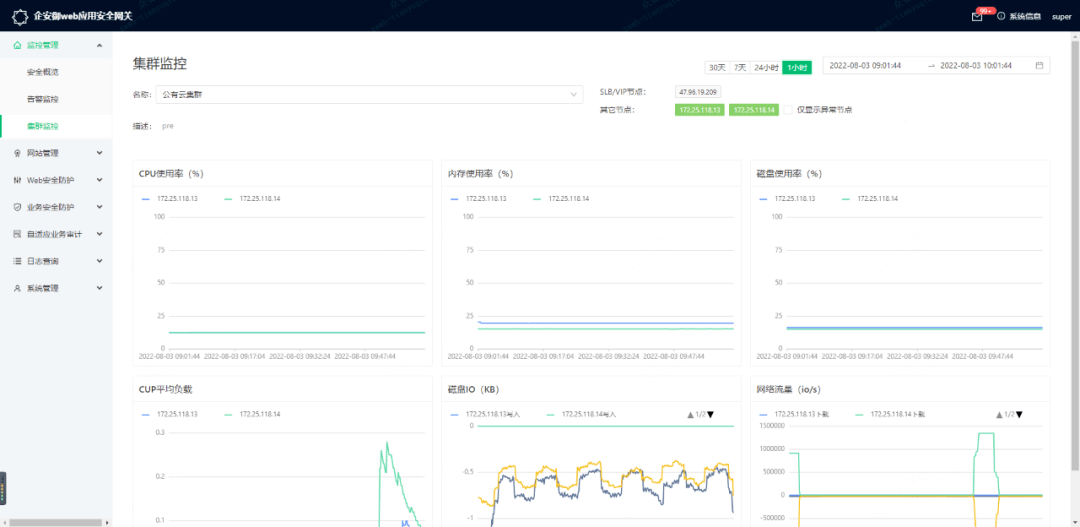Open 告警监控 in the sidebar

click(x=43, y=99)
